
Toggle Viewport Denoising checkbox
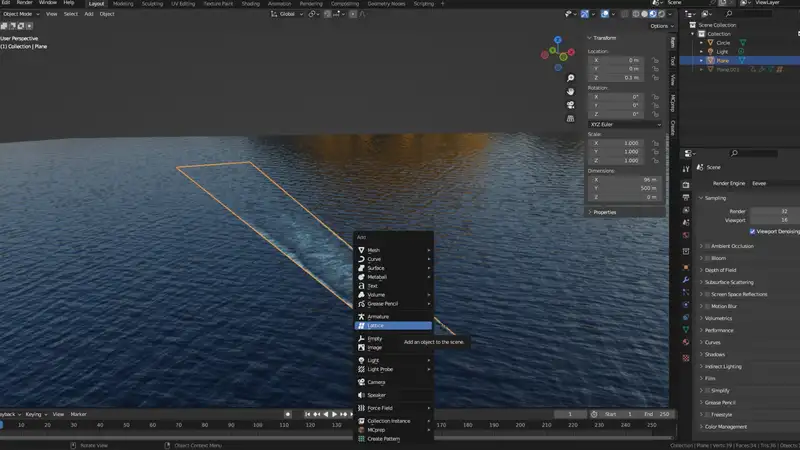click(x=752, y=231)
